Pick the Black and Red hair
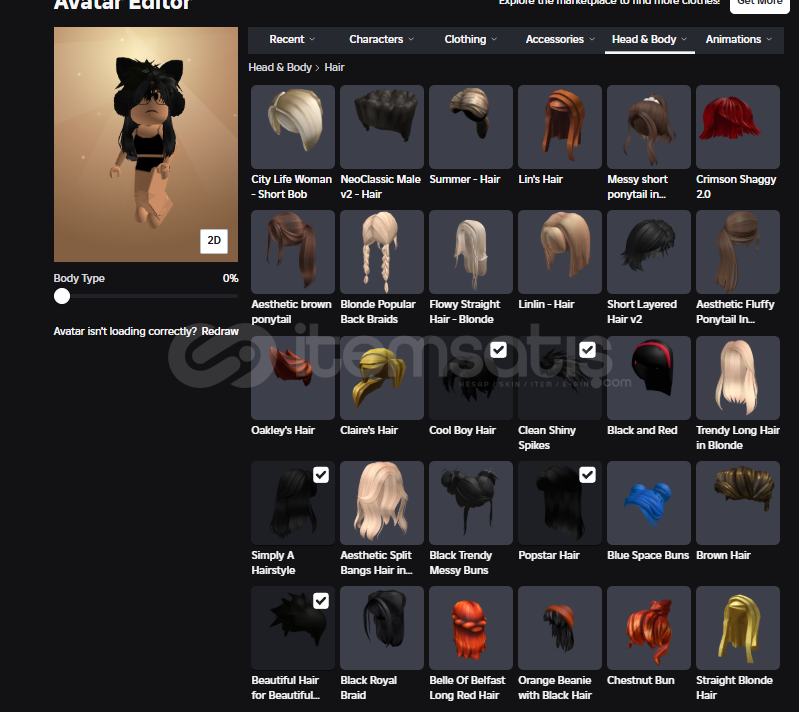Screen dimensions: 799x712 (649, 378)
